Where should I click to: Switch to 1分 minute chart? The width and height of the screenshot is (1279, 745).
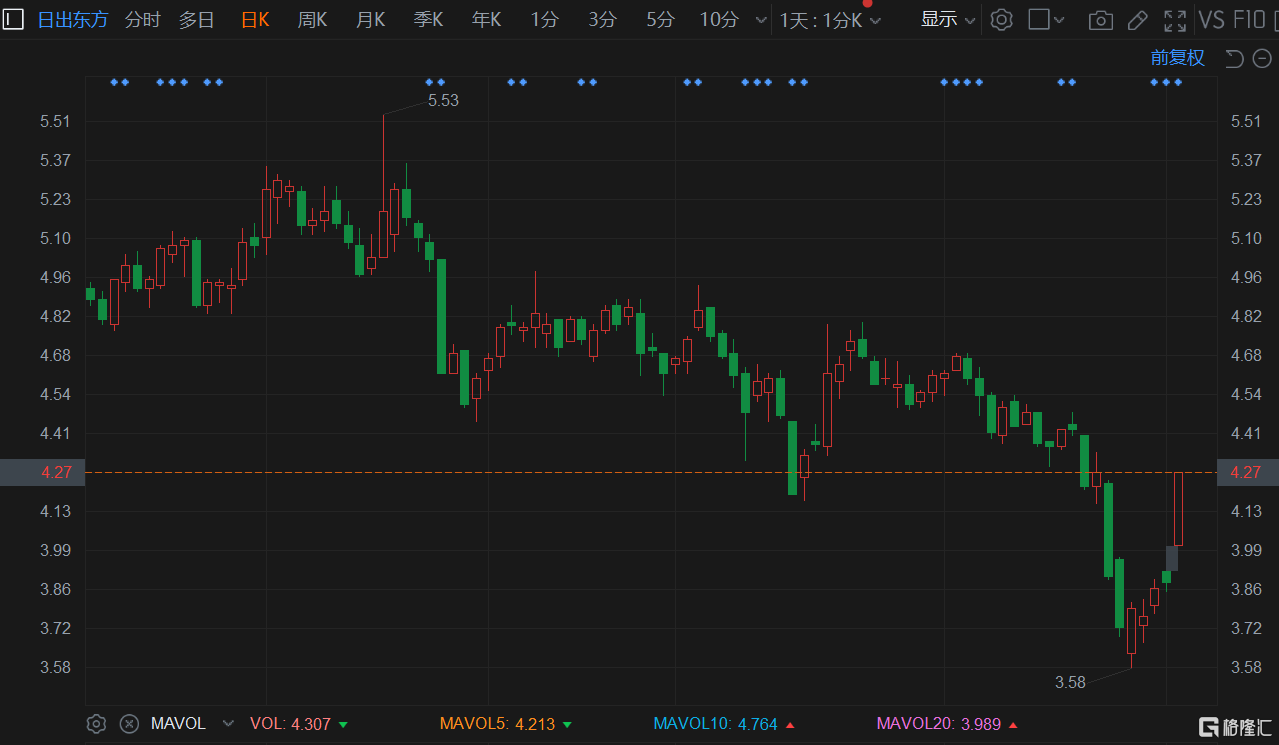pos(544,20)
